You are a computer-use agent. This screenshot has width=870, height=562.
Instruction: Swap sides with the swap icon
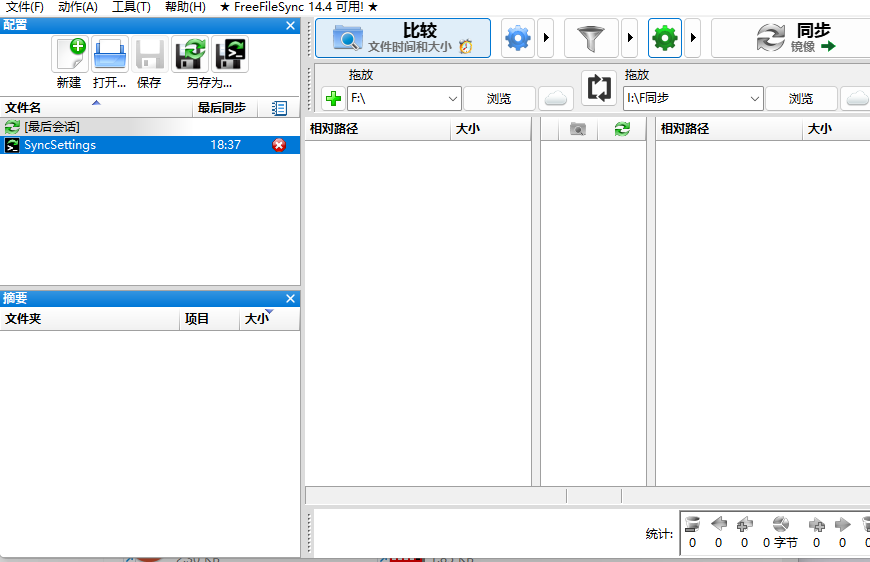tap(599, 88)
